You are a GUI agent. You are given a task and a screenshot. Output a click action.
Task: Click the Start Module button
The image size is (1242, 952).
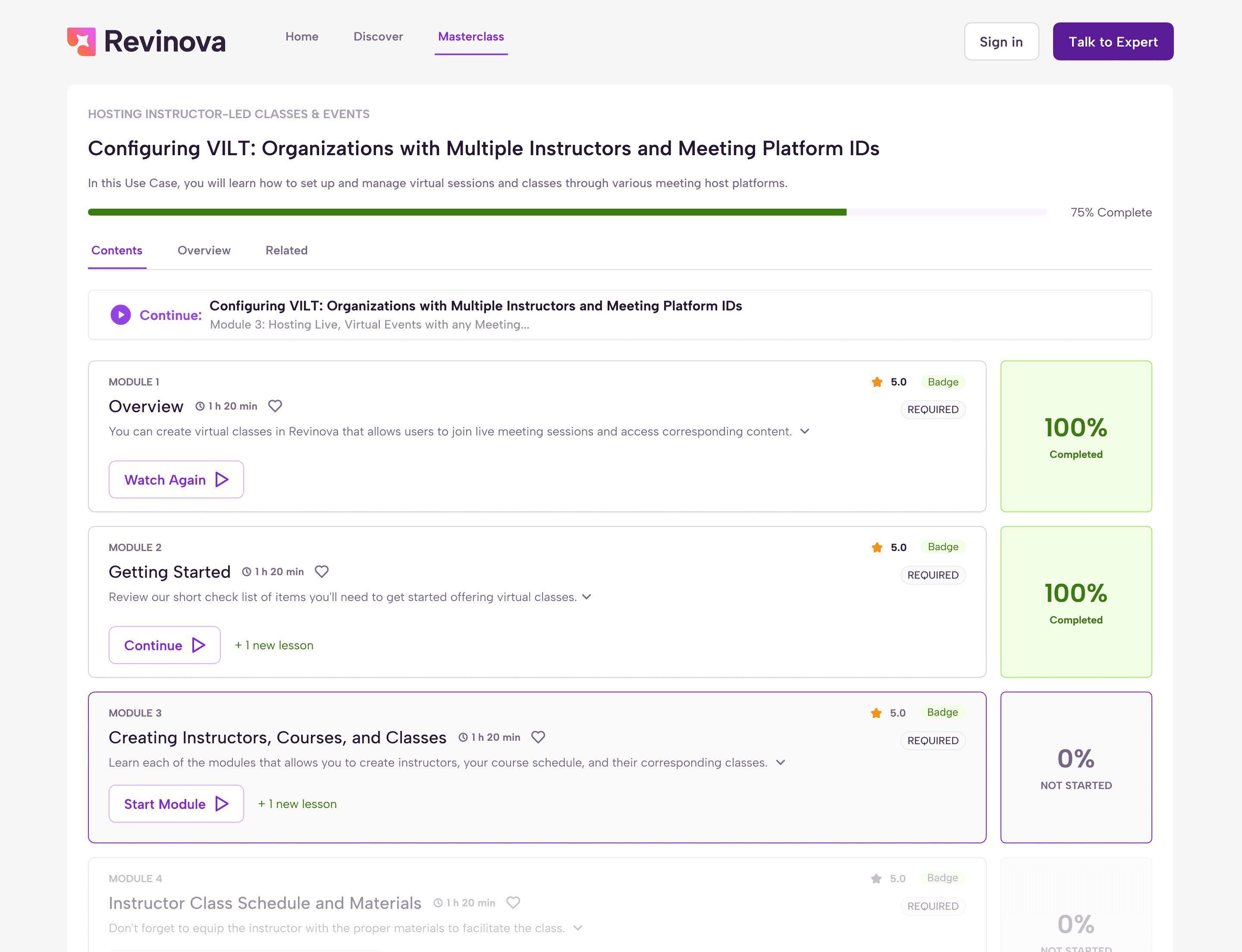click(176, 804)
